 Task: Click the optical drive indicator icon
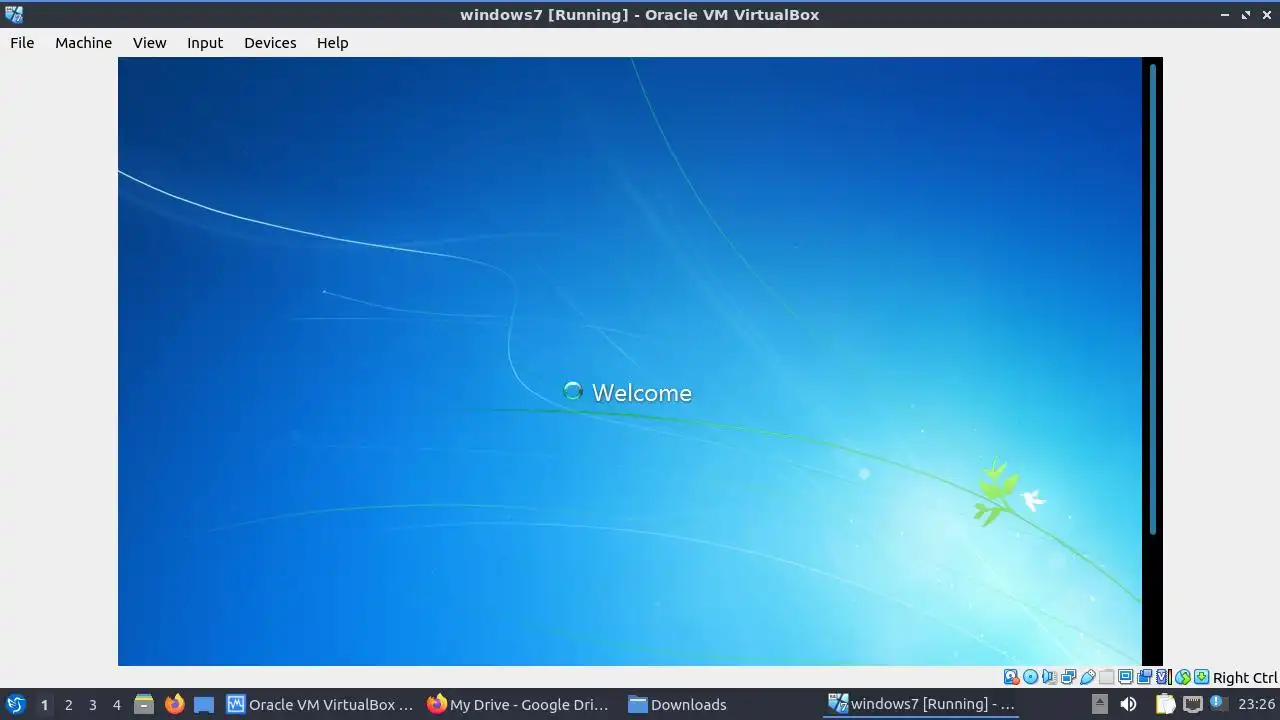tap(1031, 677)
